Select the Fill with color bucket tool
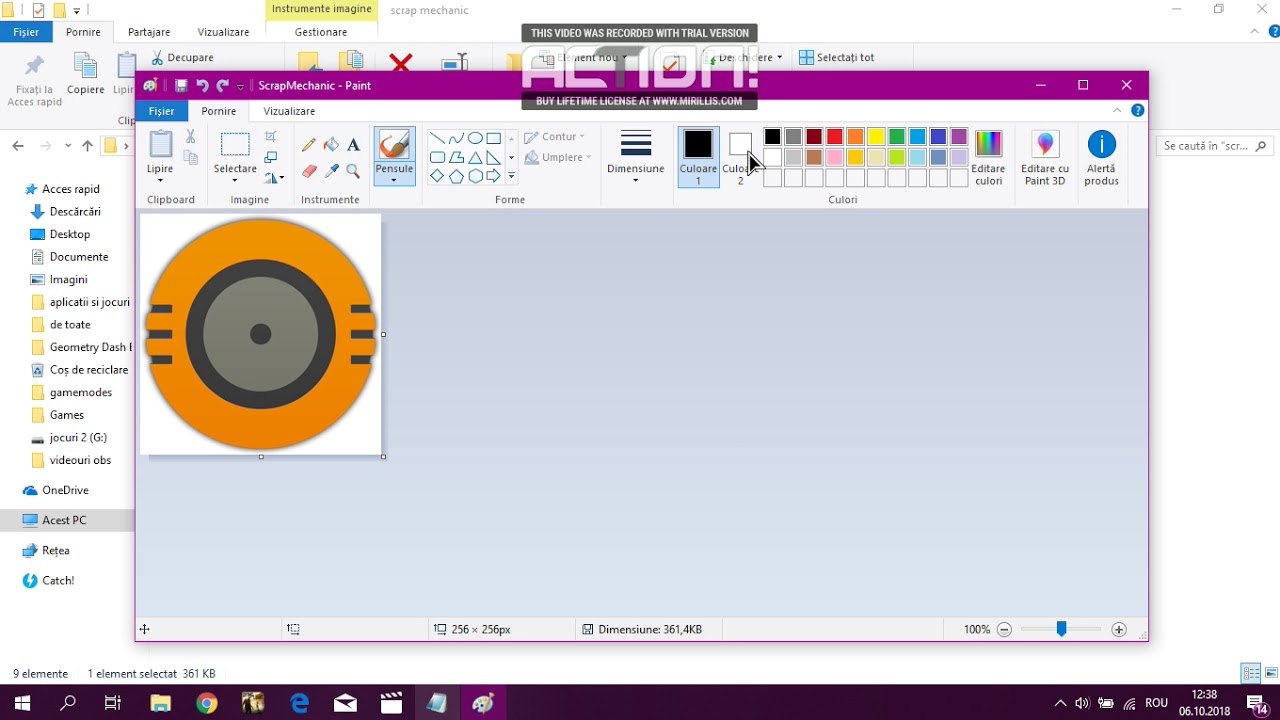This screenshot has height=720, width=1280. 331,145
